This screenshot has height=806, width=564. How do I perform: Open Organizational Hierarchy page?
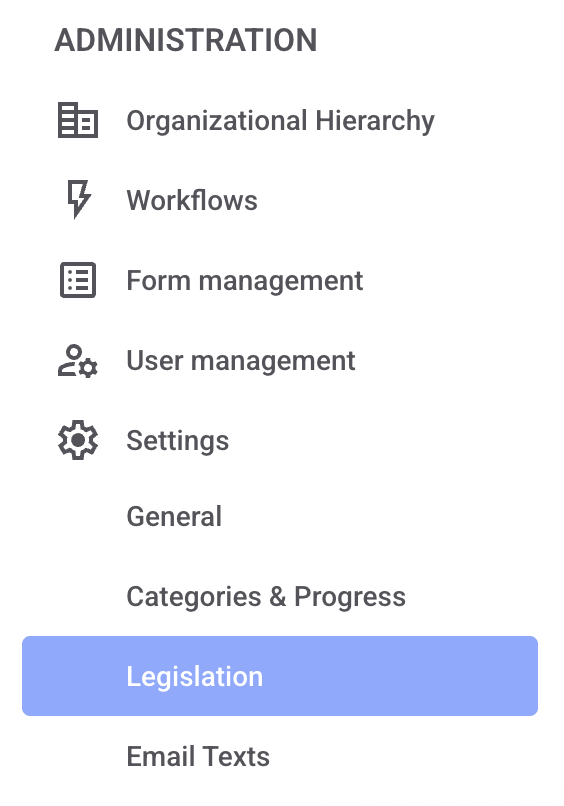tap(280, 121)
